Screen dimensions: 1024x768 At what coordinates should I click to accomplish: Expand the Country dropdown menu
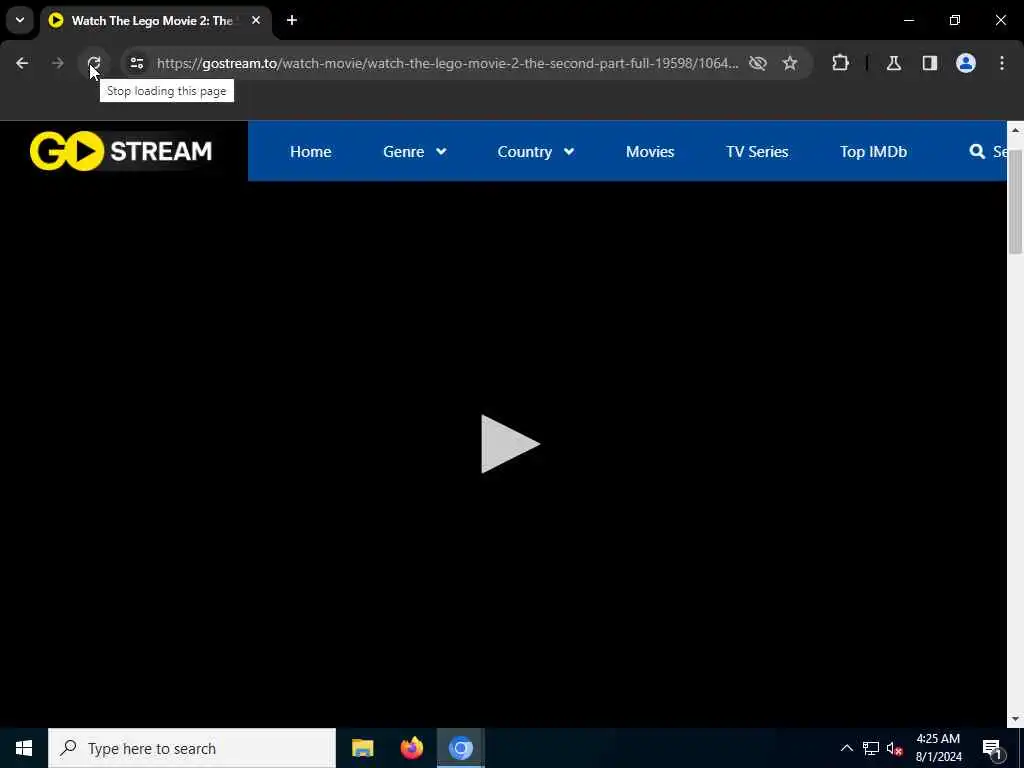pos(536,152)
